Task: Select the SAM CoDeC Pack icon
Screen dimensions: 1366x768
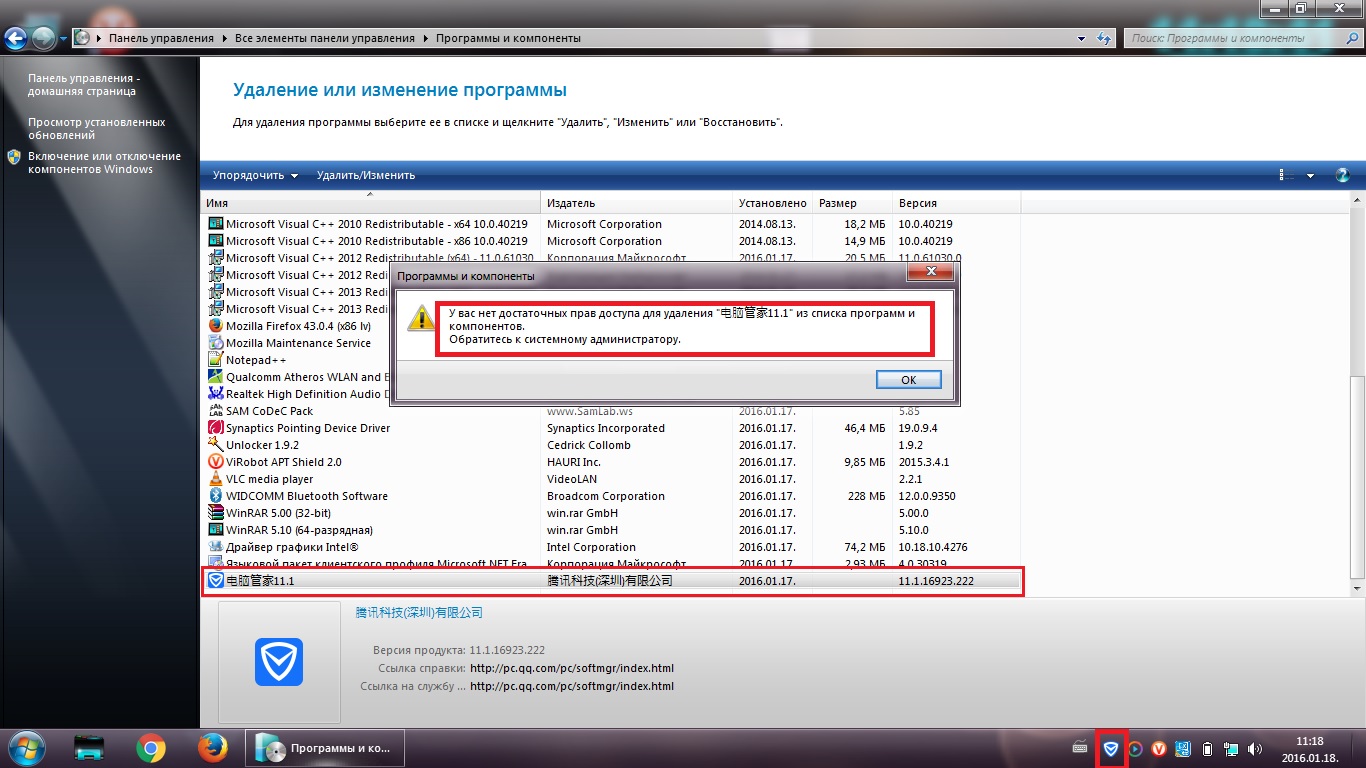Action: [x=215, y=411]
